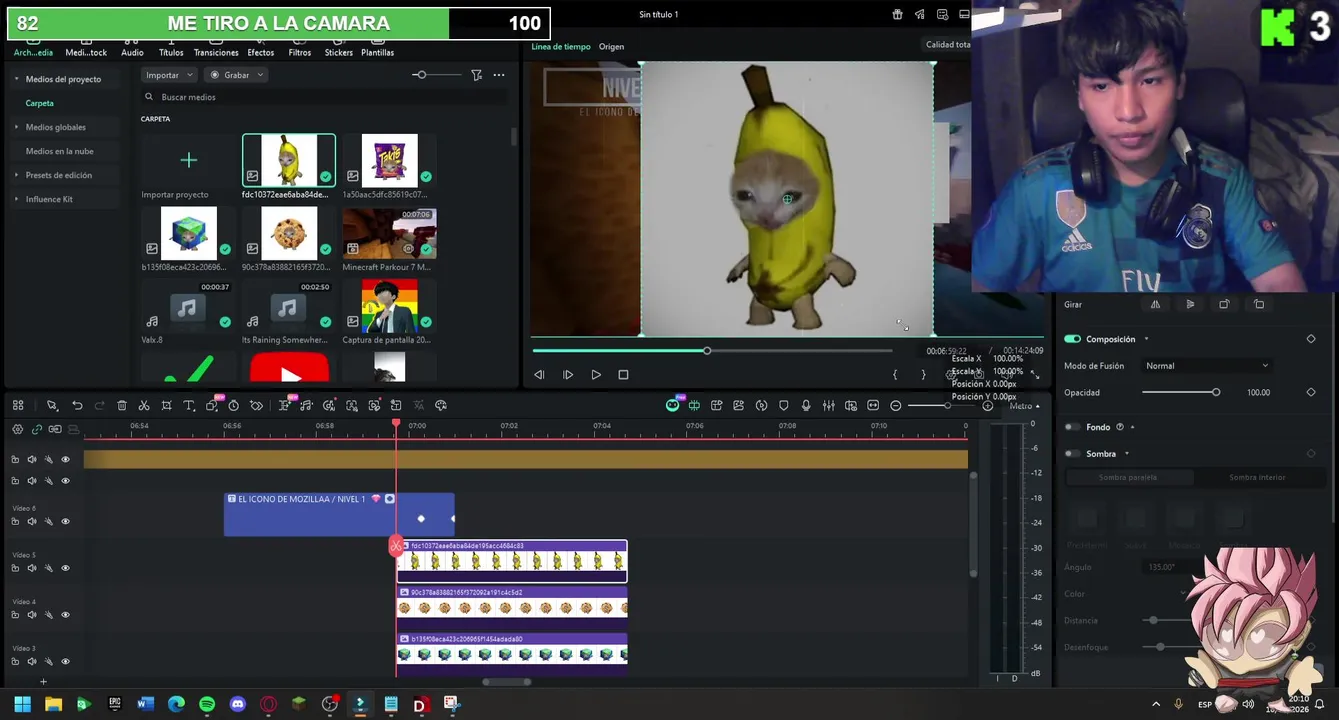Viewport: 1339px width, 720px height.
Task: Open the three-dots more options in media panel
Action: pyautogui.click(x=499, y=75)
